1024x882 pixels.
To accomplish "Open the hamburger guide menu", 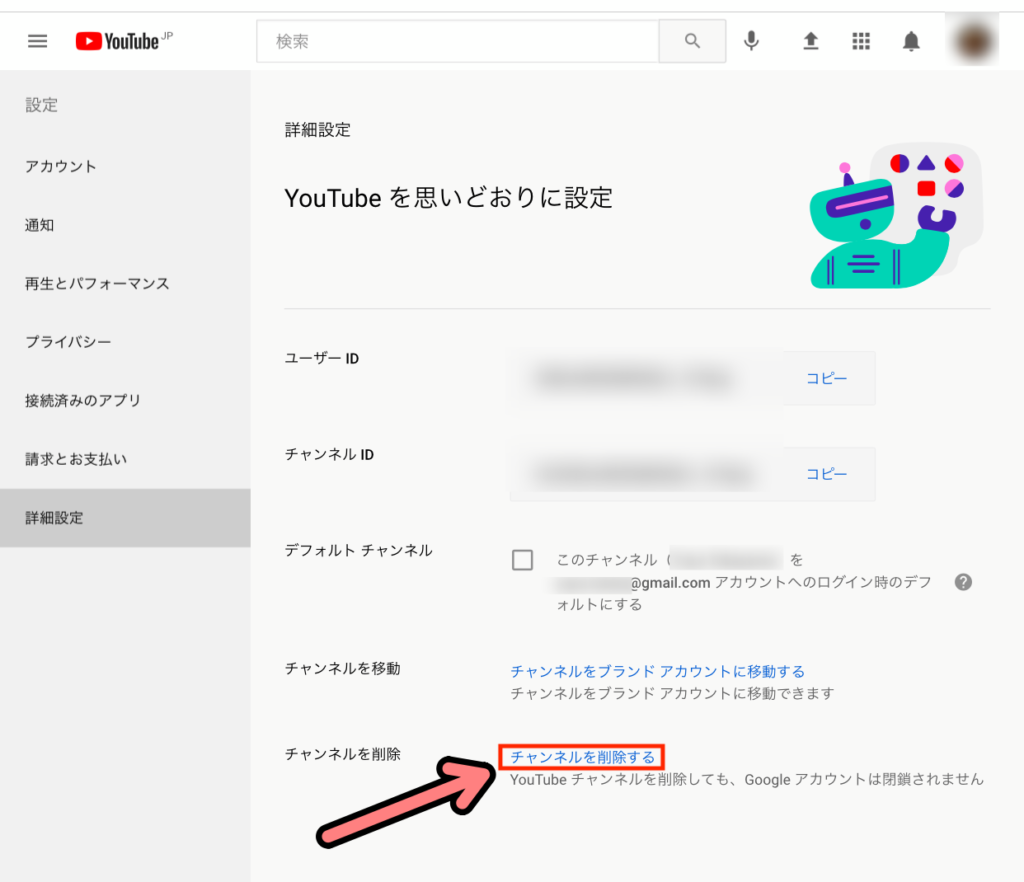I will 37,41.
